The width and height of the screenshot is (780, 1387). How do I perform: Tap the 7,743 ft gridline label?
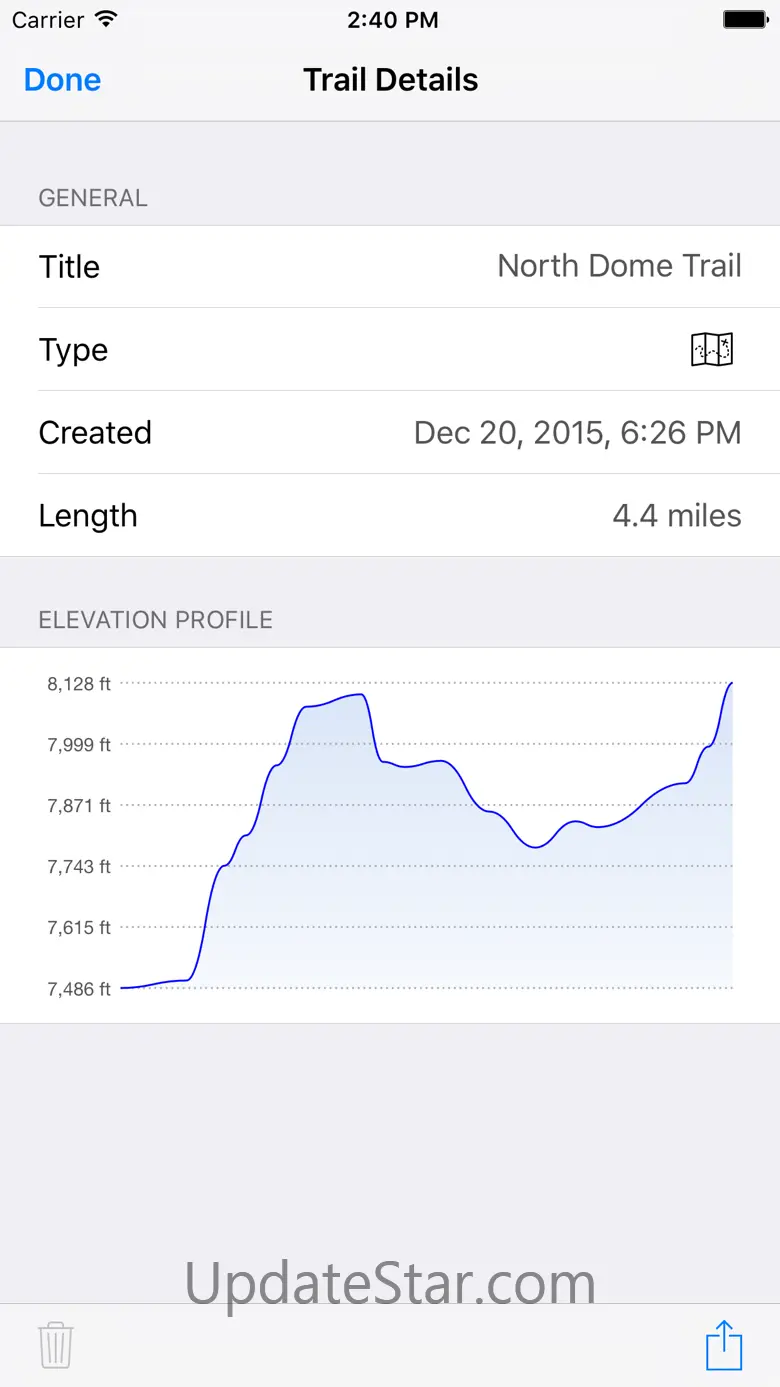coord(79,866)
